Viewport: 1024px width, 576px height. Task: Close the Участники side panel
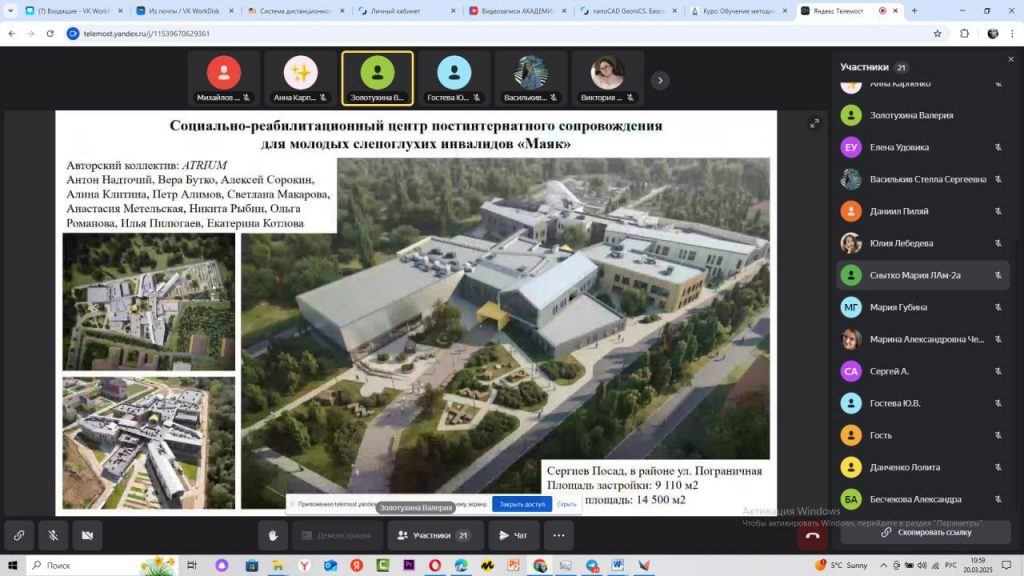[1010, 59]
